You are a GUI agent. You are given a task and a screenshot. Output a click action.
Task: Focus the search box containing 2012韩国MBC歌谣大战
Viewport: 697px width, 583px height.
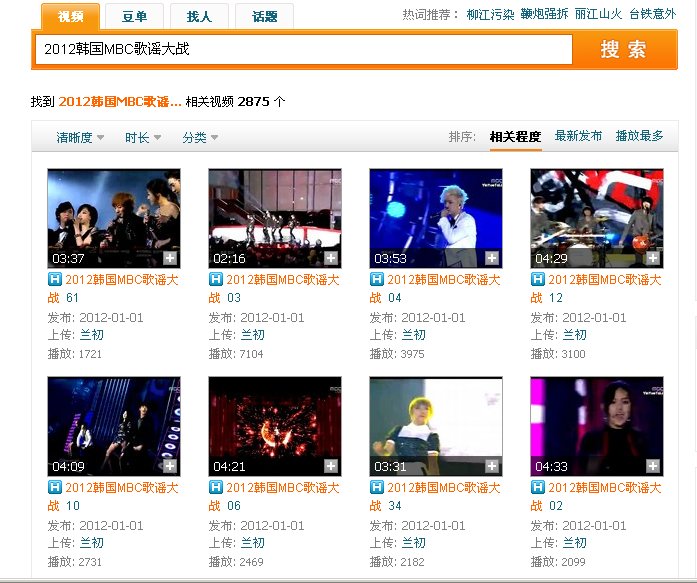(304, 49)
